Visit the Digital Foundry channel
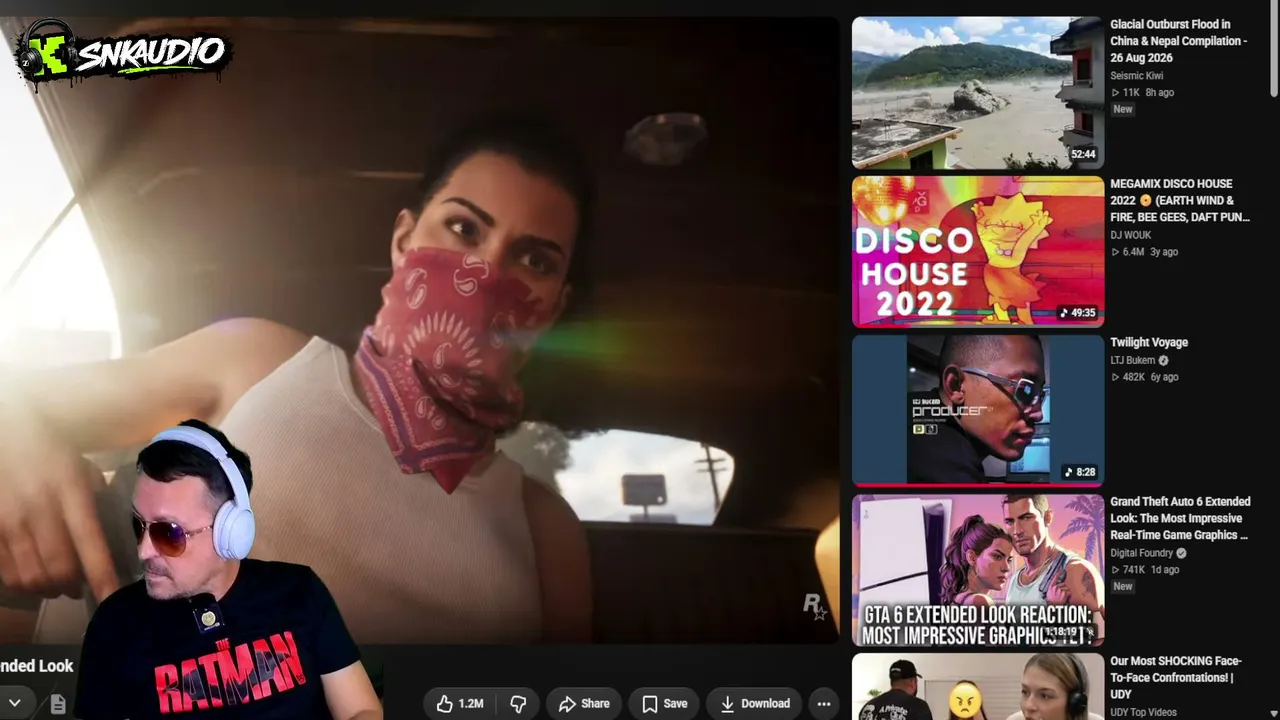 click(1142, 553)
